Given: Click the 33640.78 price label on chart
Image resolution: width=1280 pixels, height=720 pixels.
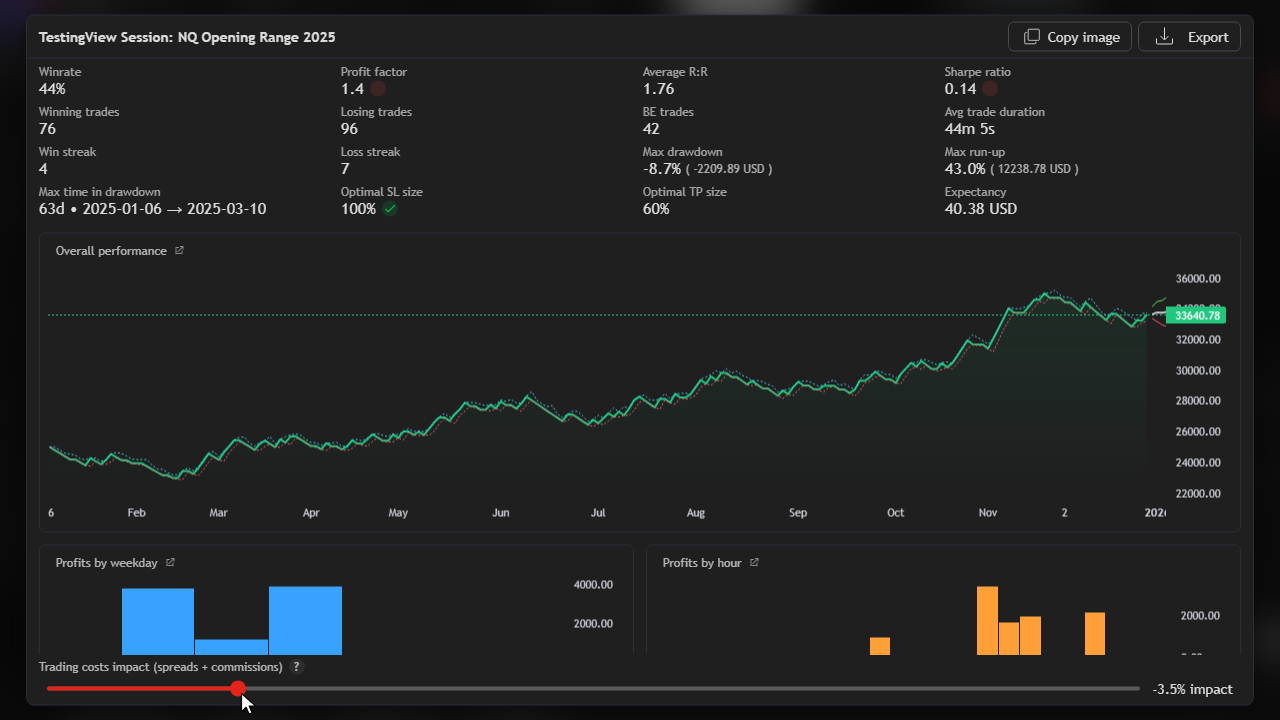Looking at the screenshot, I should 1197,316.
